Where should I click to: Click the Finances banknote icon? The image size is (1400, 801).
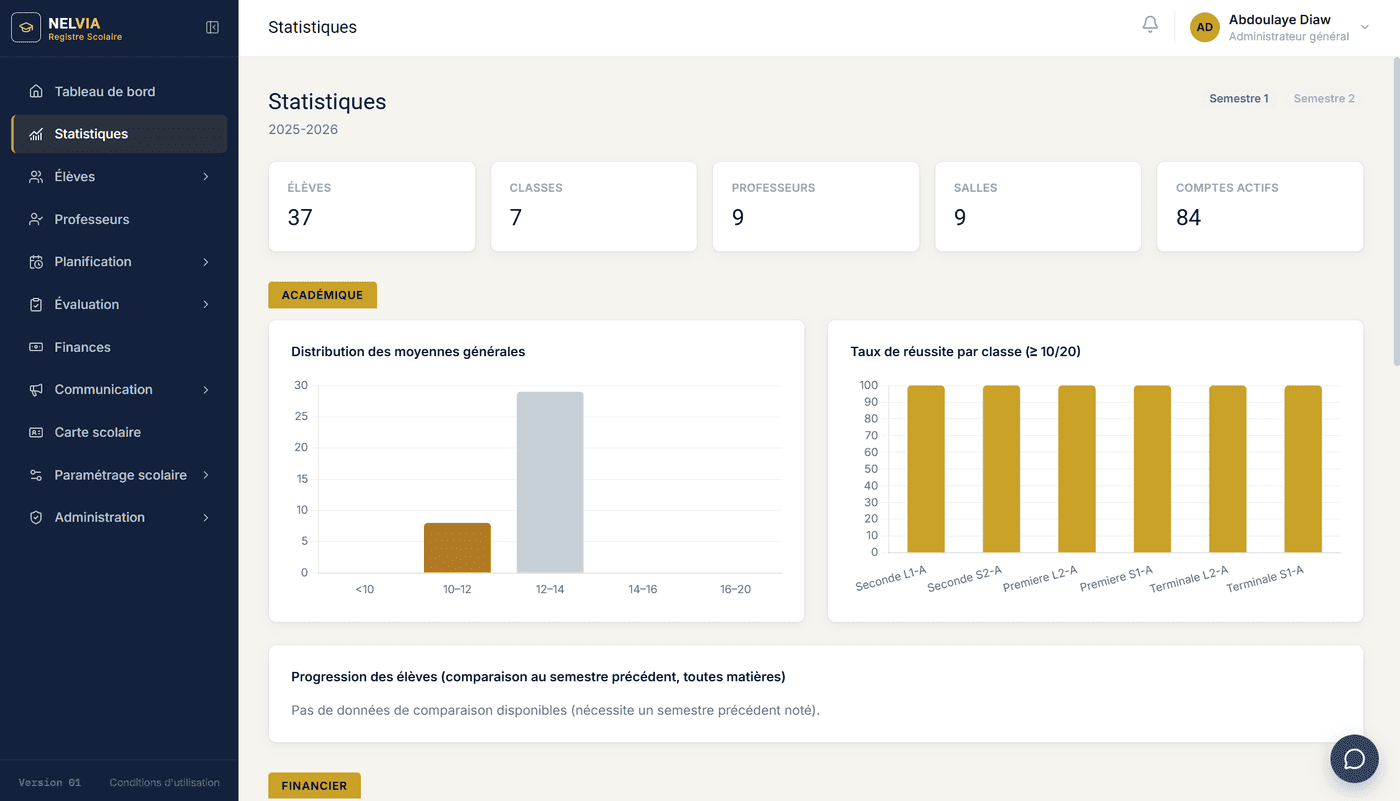pyautogui.click(x=36, y=347)
